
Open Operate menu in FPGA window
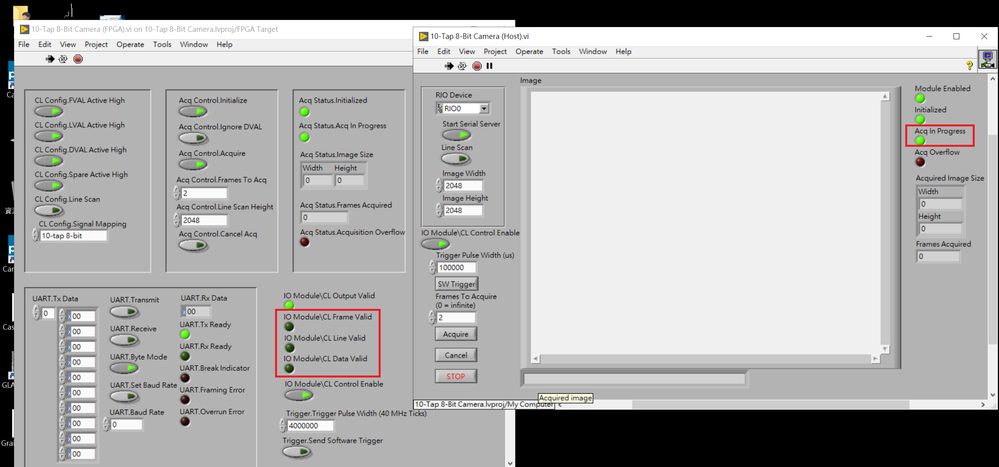click(131, 45)
